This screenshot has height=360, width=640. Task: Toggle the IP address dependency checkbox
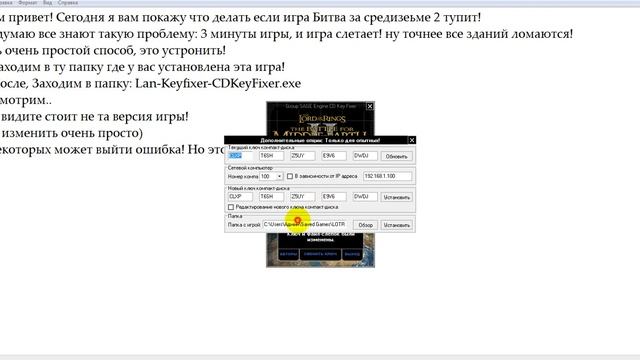(290, 176)
